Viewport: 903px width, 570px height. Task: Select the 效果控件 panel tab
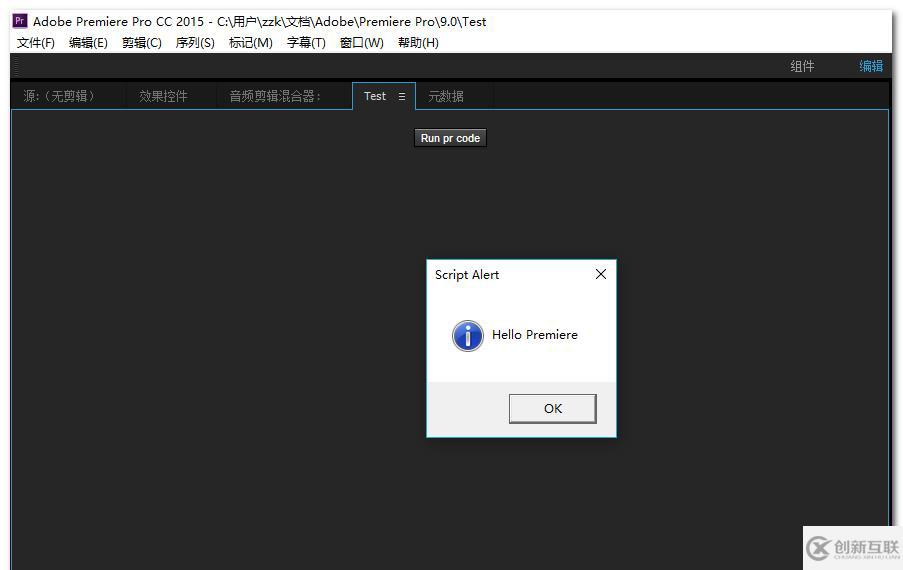163,96
